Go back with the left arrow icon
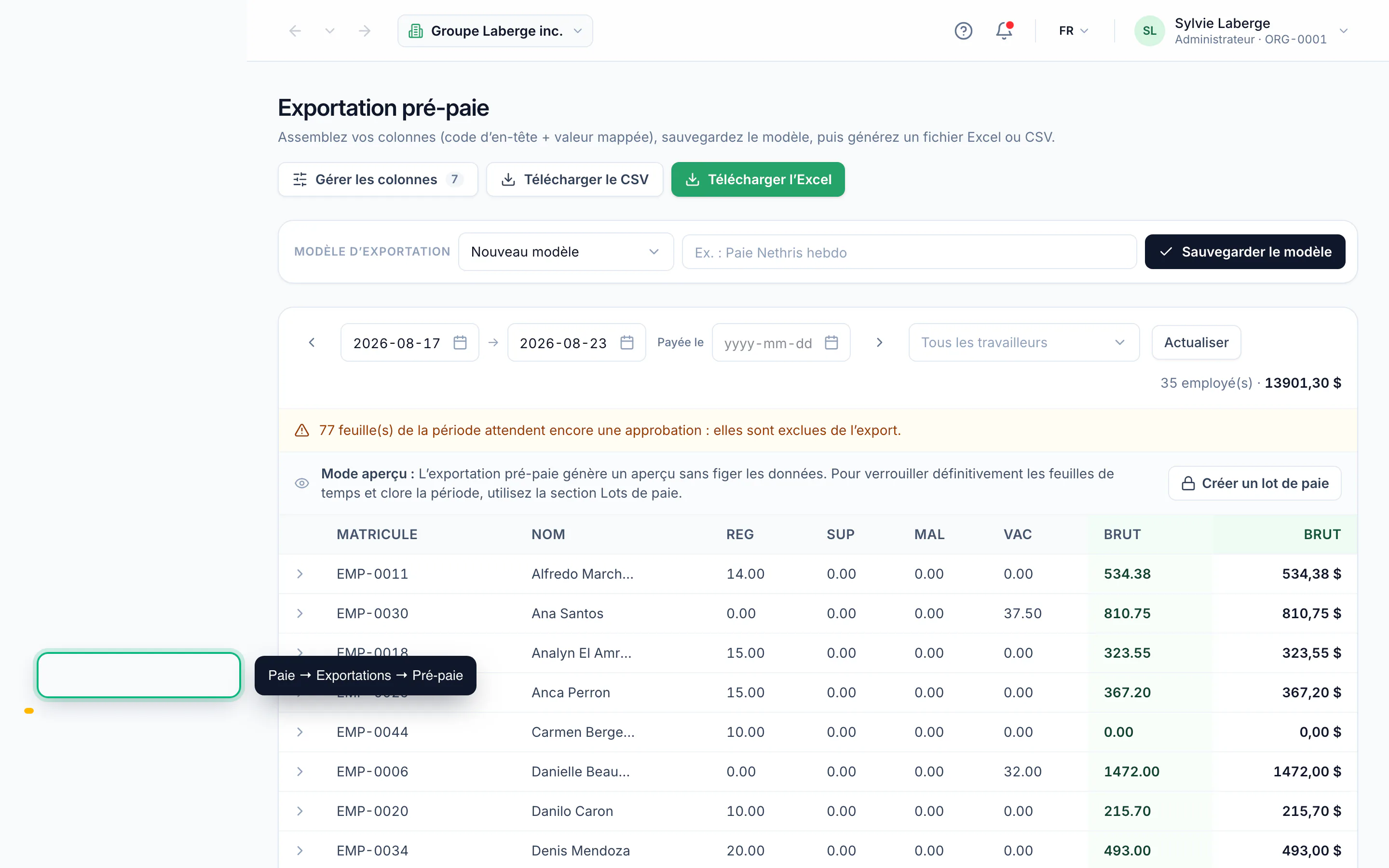The image size is (1389, 868). [295, 31]
